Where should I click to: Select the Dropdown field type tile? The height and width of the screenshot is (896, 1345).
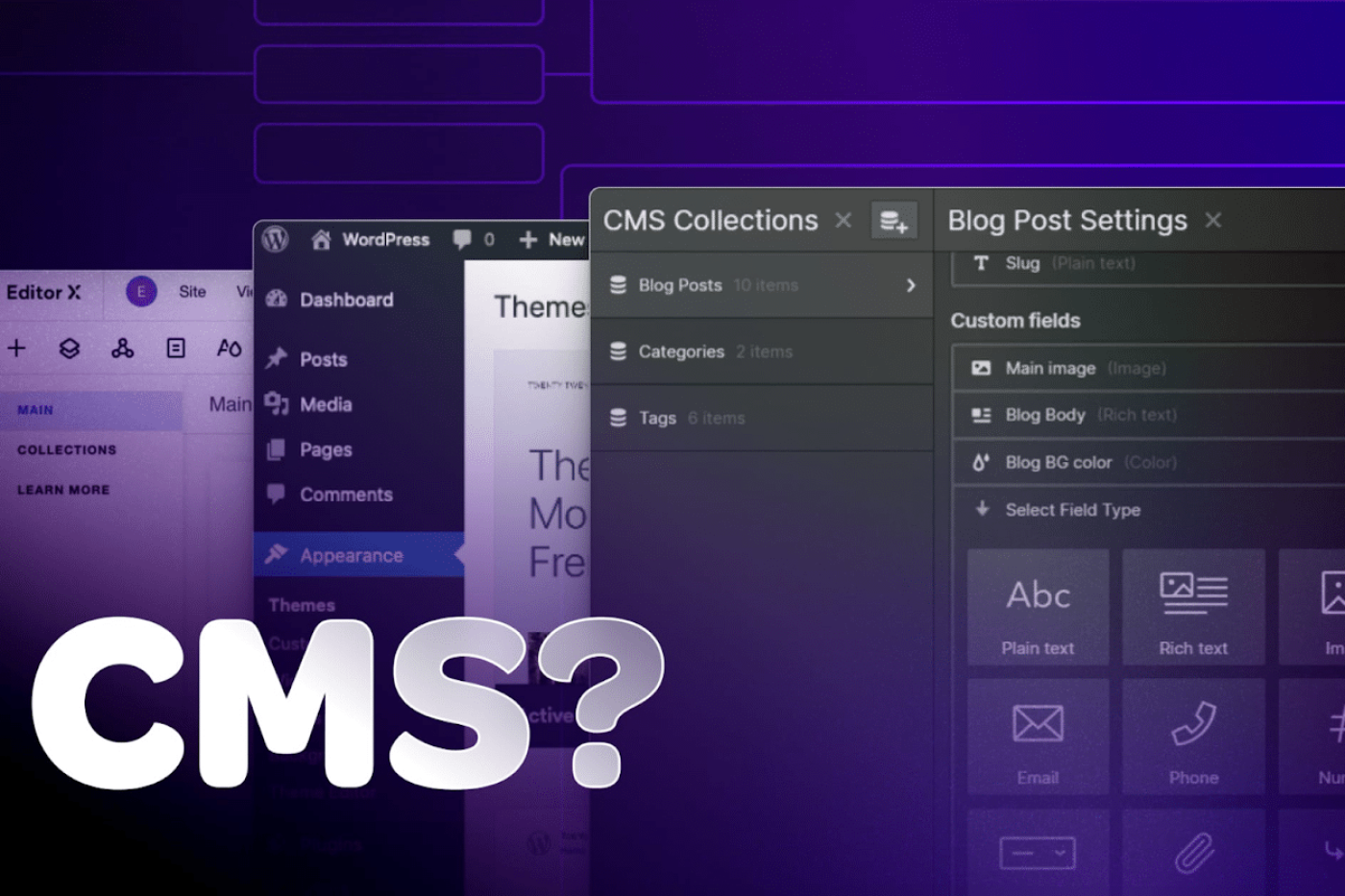click(x=1039, y=855)
